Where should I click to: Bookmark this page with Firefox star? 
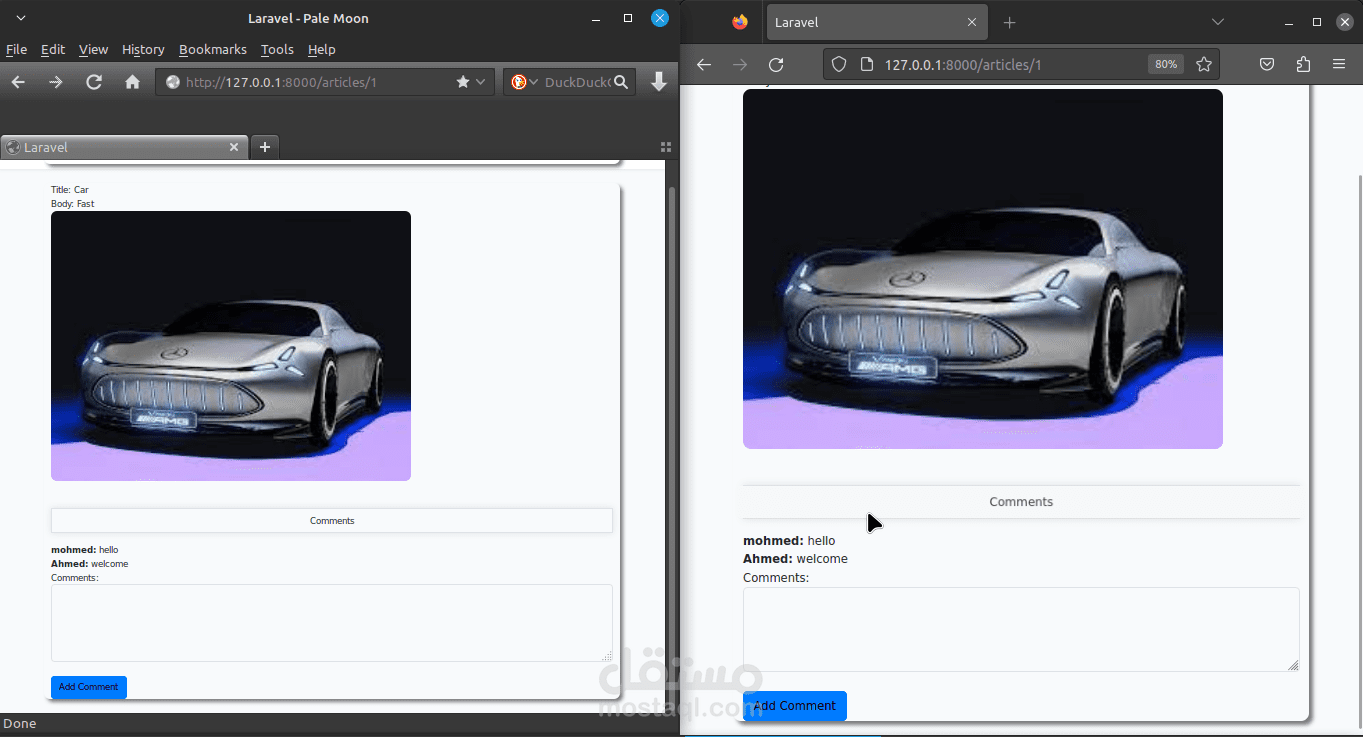(1204, 64)
